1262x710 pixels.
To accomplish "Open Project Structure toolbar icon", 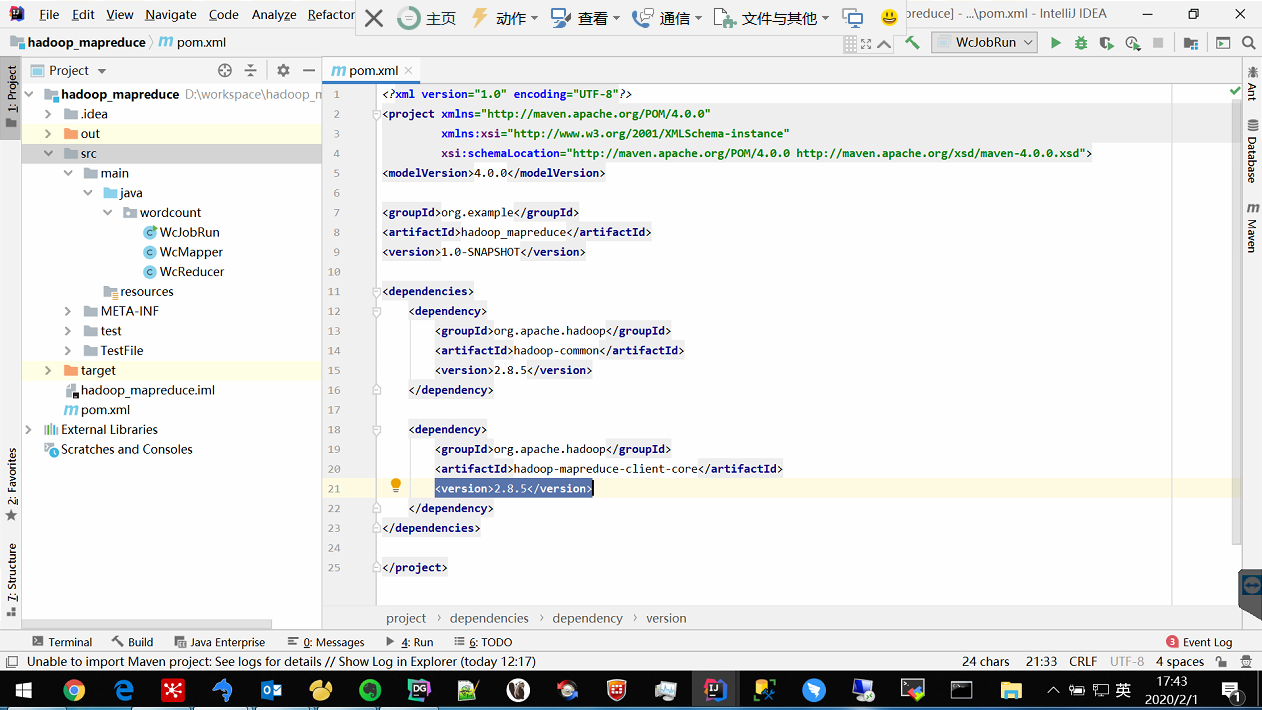I will (x=1190, y=43).
